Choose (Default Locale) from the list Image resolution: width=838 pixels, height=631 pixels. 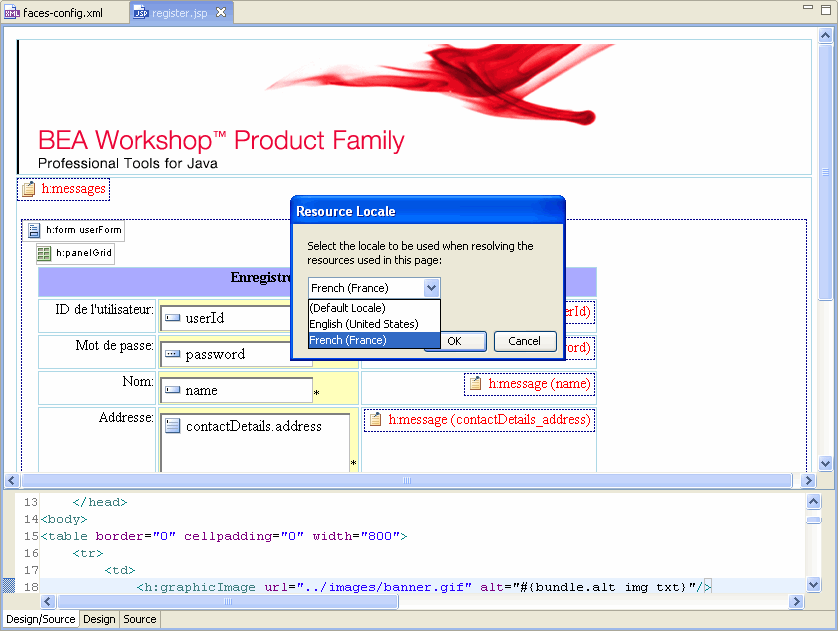tap(374, 308)
